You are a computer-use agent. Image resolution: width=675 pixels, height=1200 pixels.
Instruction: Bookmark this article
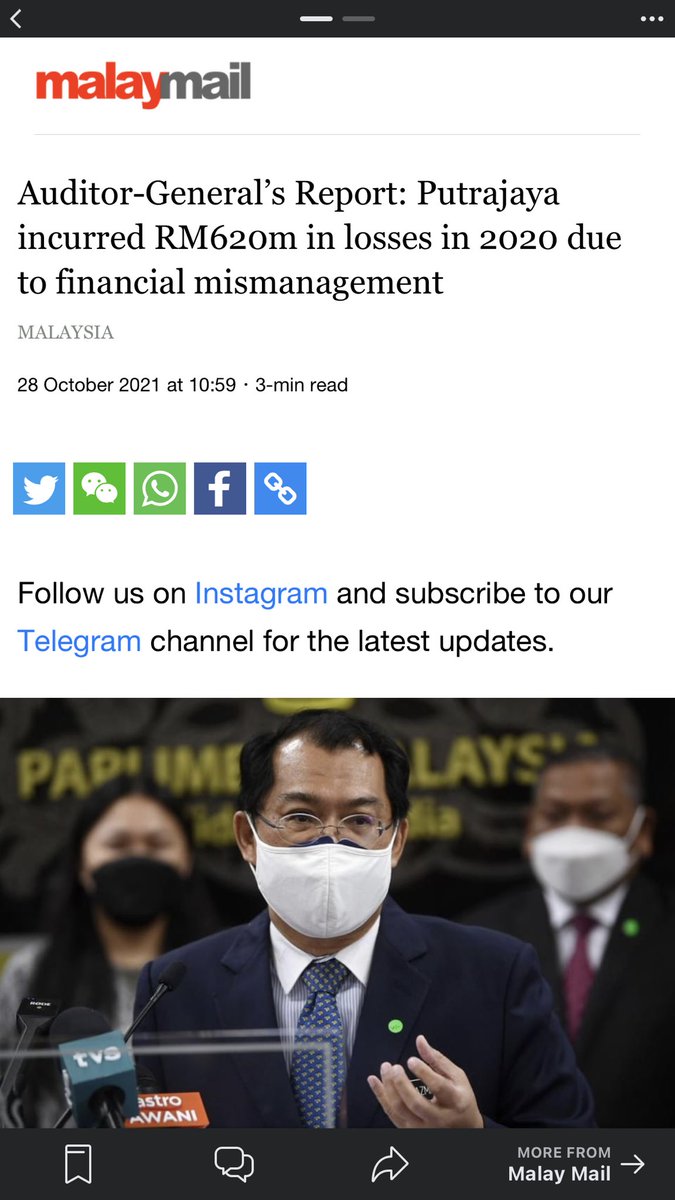[x=78, y=1164]
